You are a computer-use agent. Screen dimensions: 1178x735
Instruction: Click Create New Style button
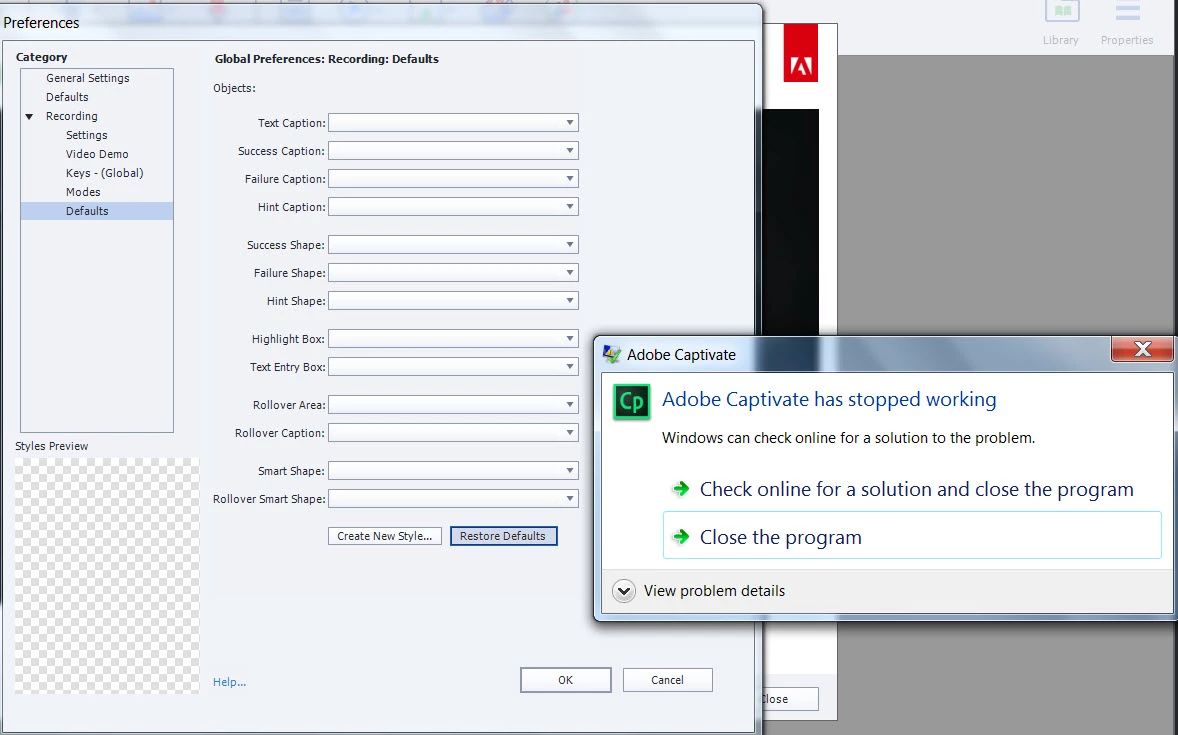click(385, 536)
